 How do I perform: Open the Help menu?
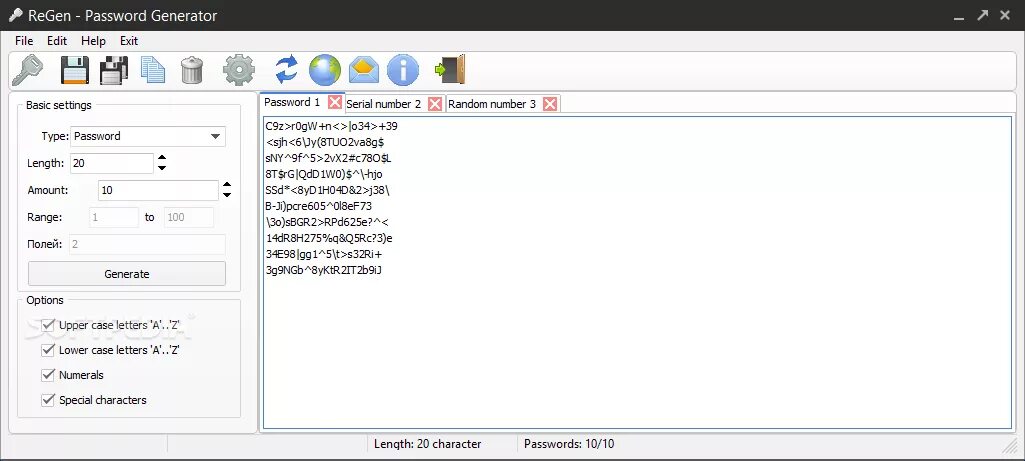93,41
